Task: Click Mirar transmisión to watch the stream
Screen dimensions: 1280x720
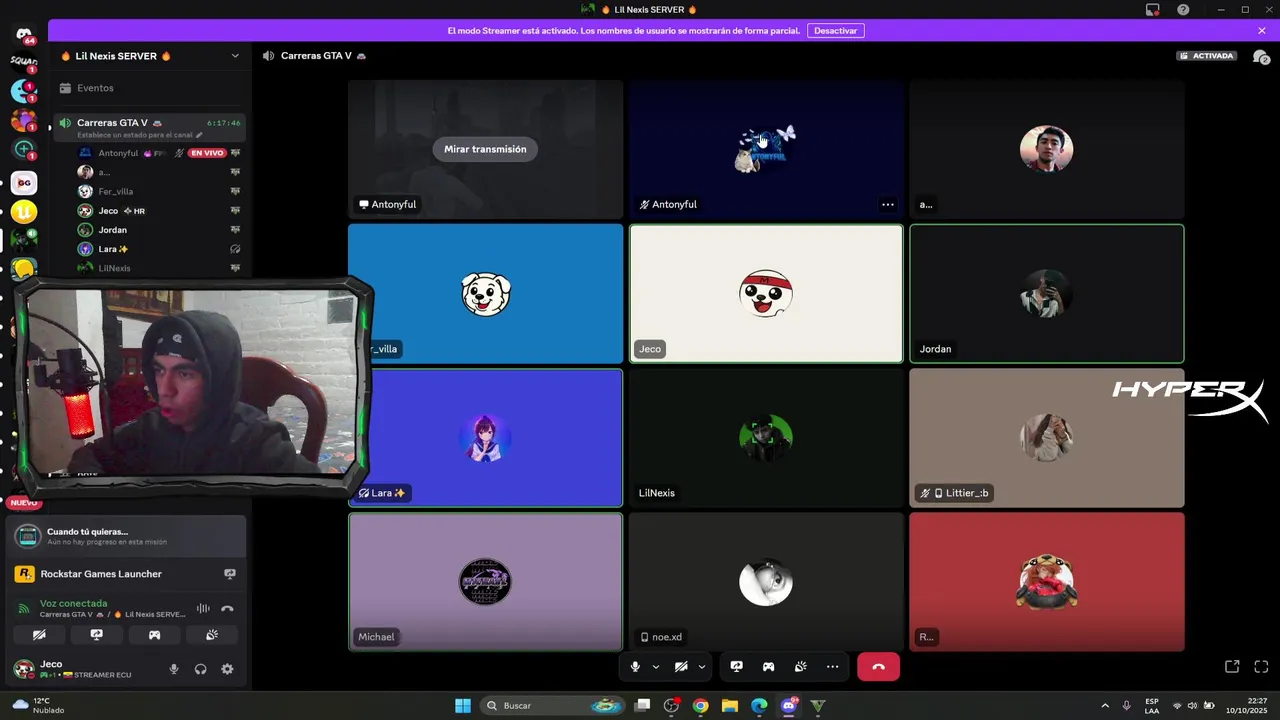Action: pos(485,149)
